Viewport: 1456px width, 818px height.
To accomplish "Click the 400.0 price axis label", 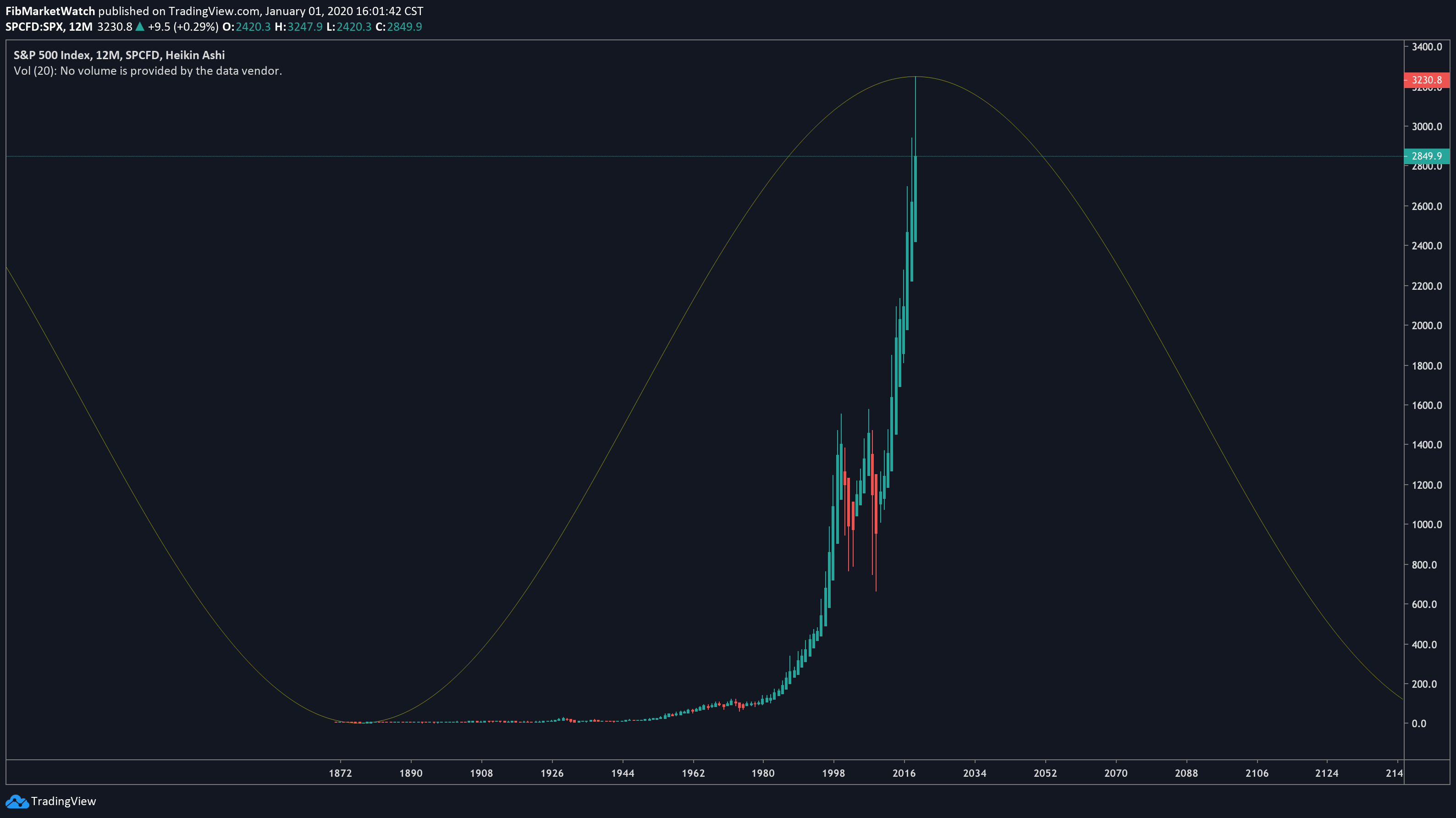I will [1424, 645].
